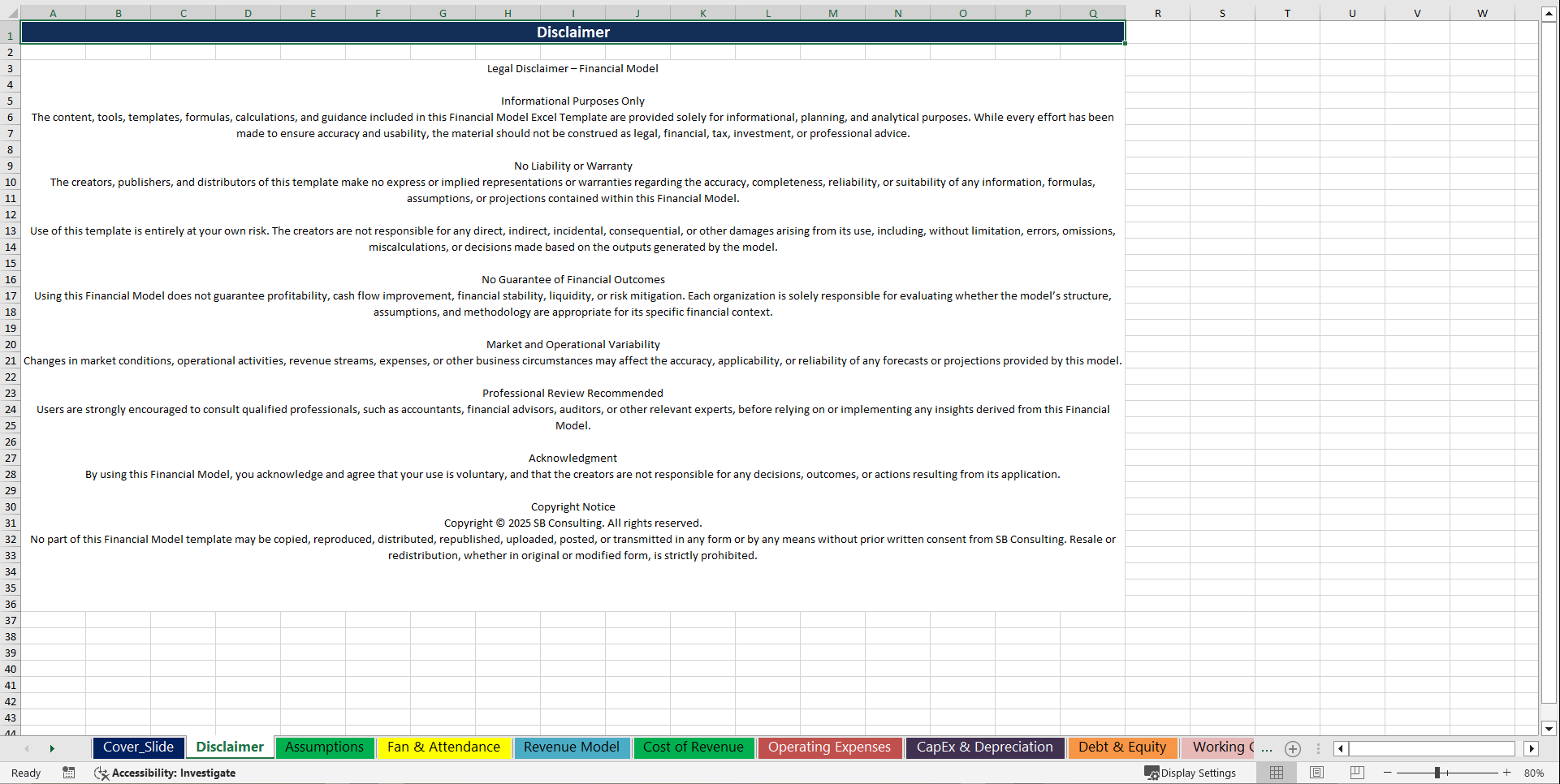This screenshot has width=1560, height=784.
Task: Activate the Debt & Equity sheet
Action: pos(1121,747)
